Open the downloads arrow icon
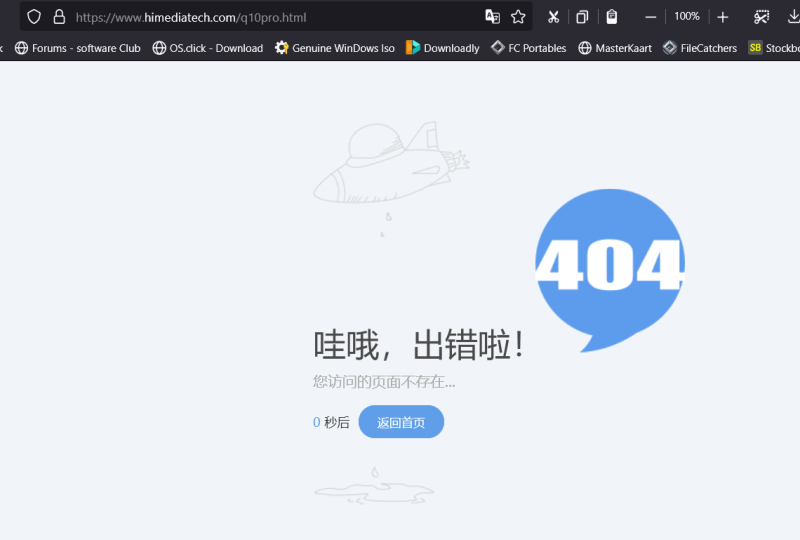 pyautogui.click(x=791, y=17)
